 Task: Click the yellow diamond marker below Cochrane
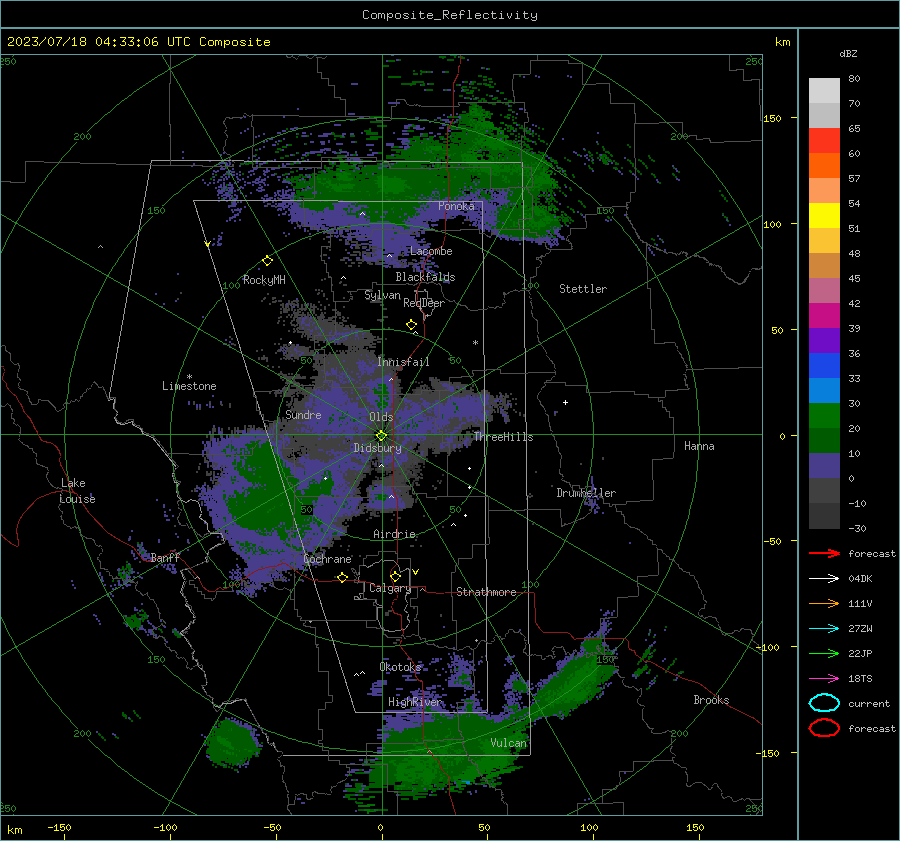342,577
